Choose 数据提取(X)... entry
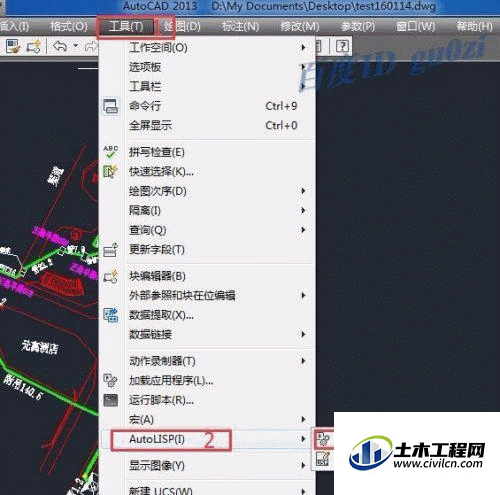This screenshot has height=495, width=500. pyautogui.click(x=207, y=315)
